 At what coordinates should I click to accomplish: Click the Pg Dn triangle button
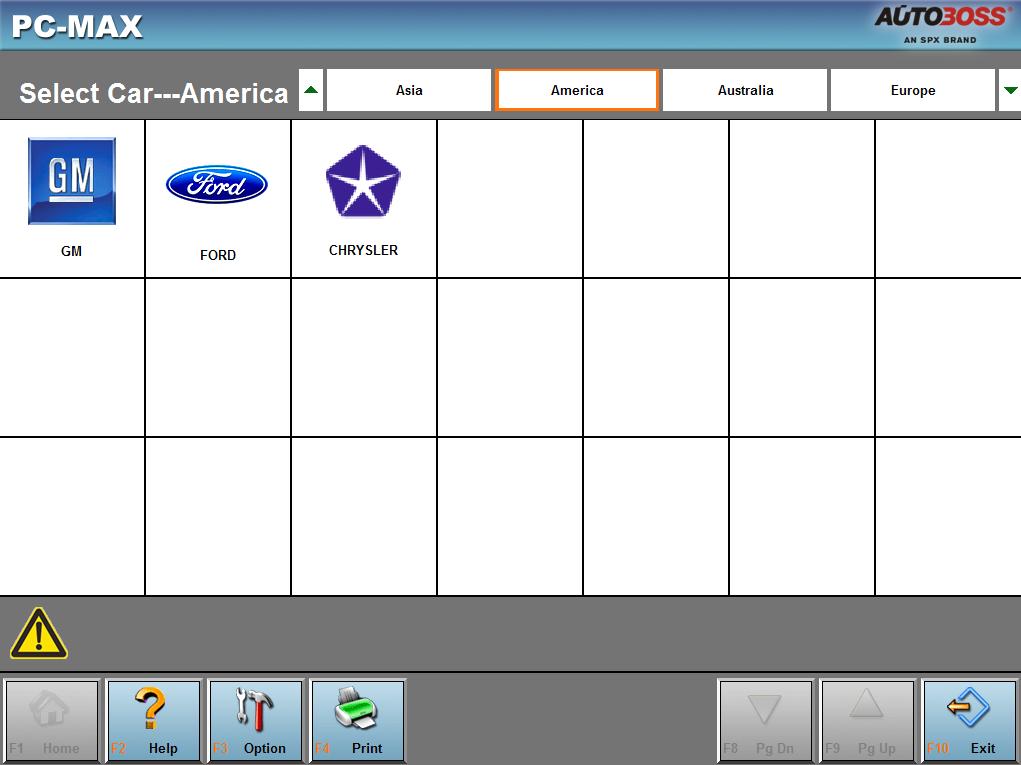(766, 721)
